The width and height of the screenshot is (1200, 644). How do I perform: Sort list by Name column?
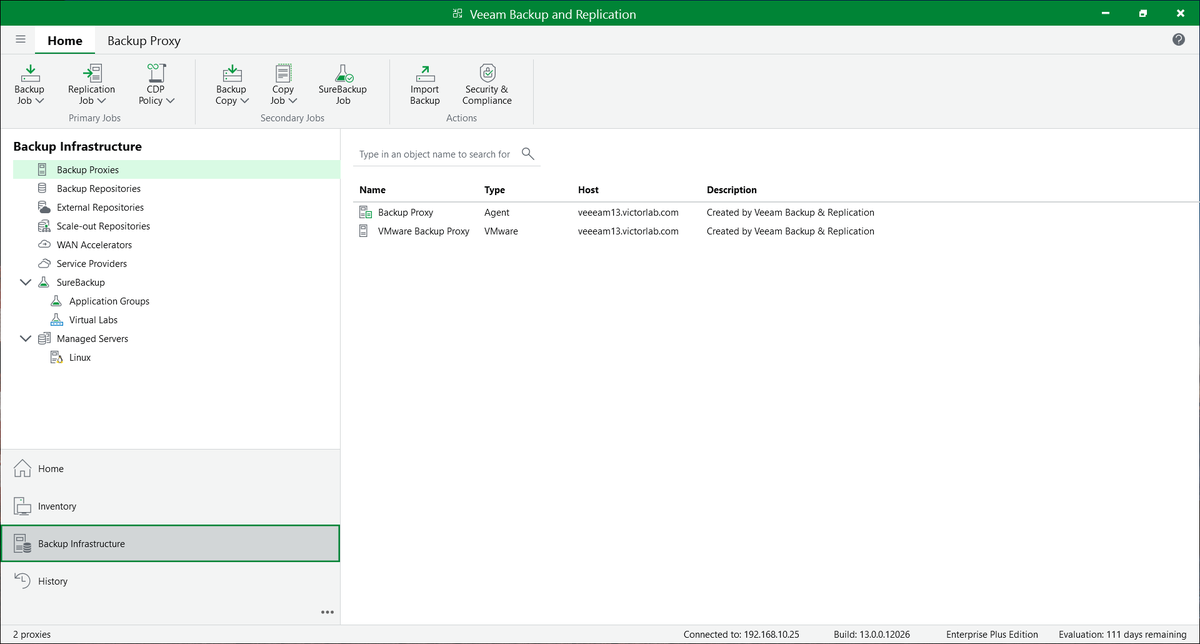tap(372, 190)
